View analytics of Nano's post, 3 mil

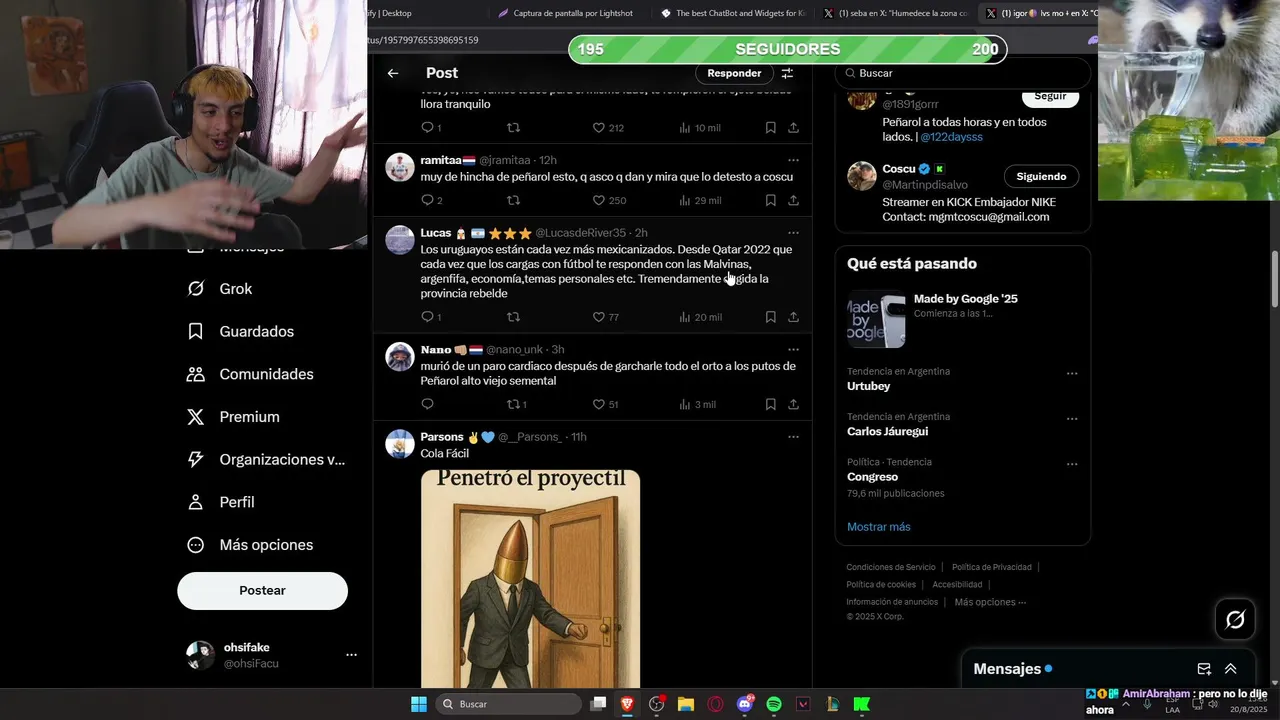click(698, 404)
